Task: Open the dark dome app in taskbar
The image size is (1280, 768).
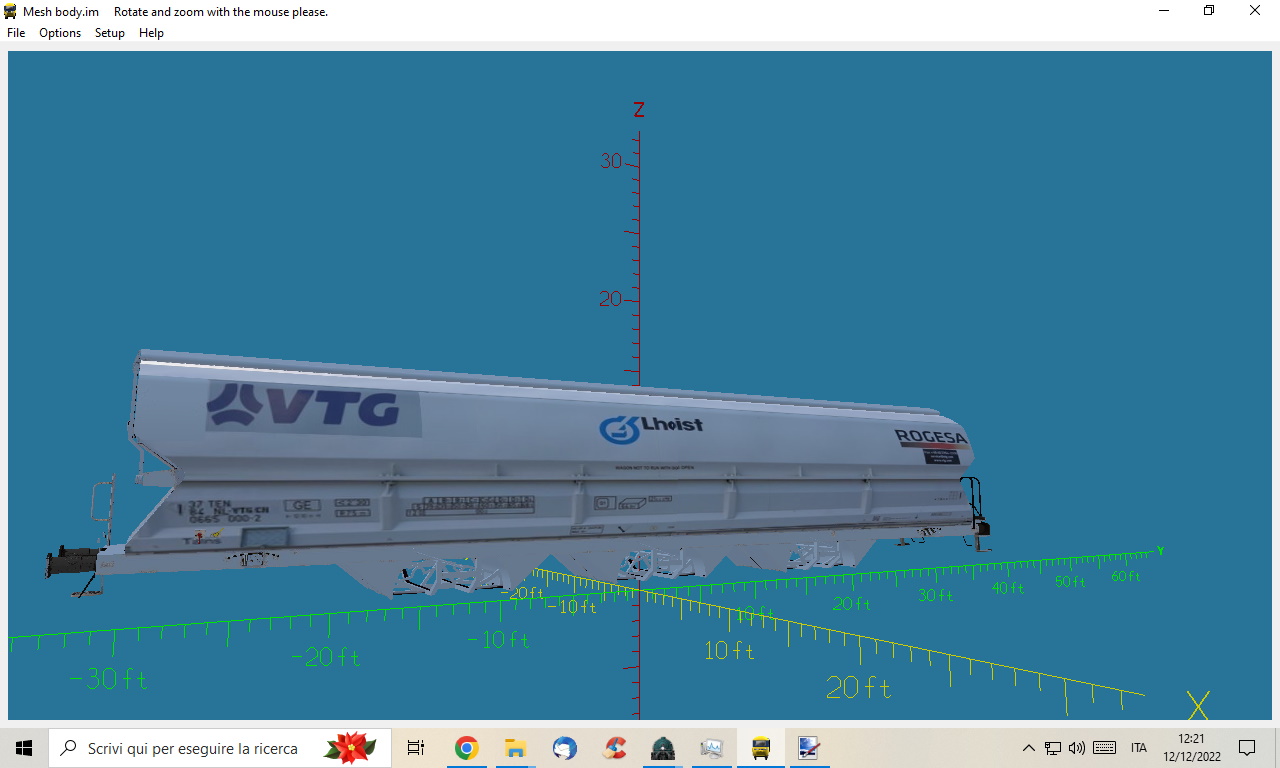Action: 662,748
